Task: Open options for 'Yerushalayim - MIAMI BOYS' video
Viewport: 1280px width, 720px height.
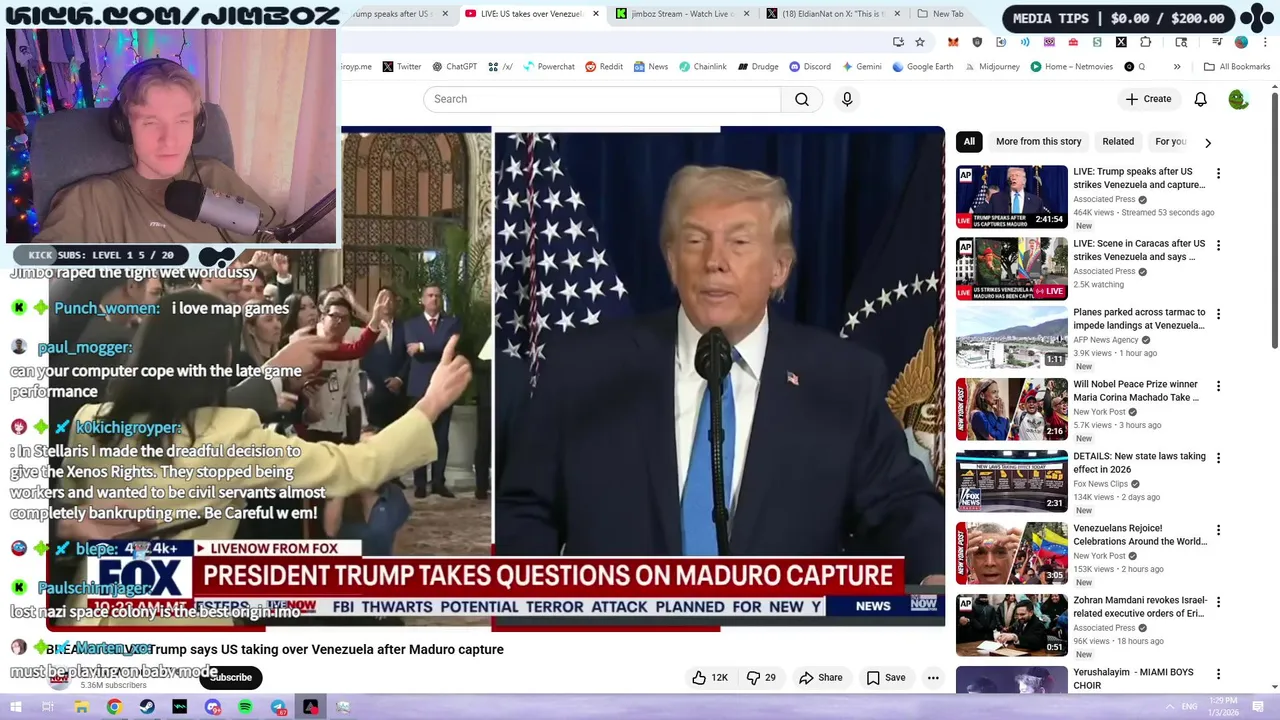Action: click(x=1218, y=674)
